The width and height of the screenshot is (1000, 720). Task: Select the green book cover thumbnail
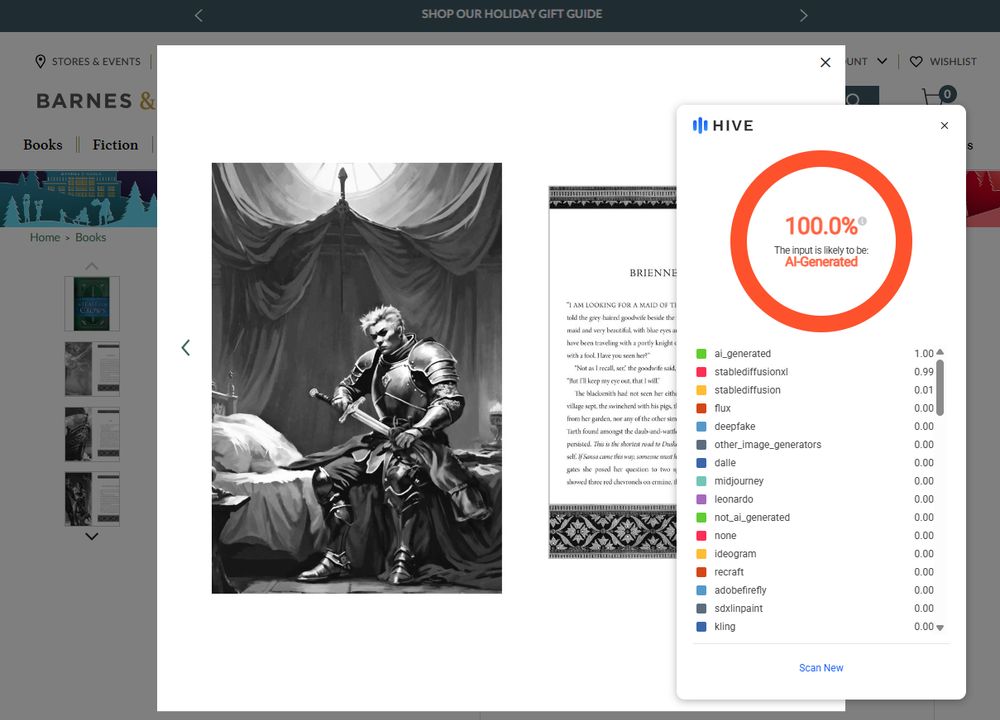click(92, 304)
